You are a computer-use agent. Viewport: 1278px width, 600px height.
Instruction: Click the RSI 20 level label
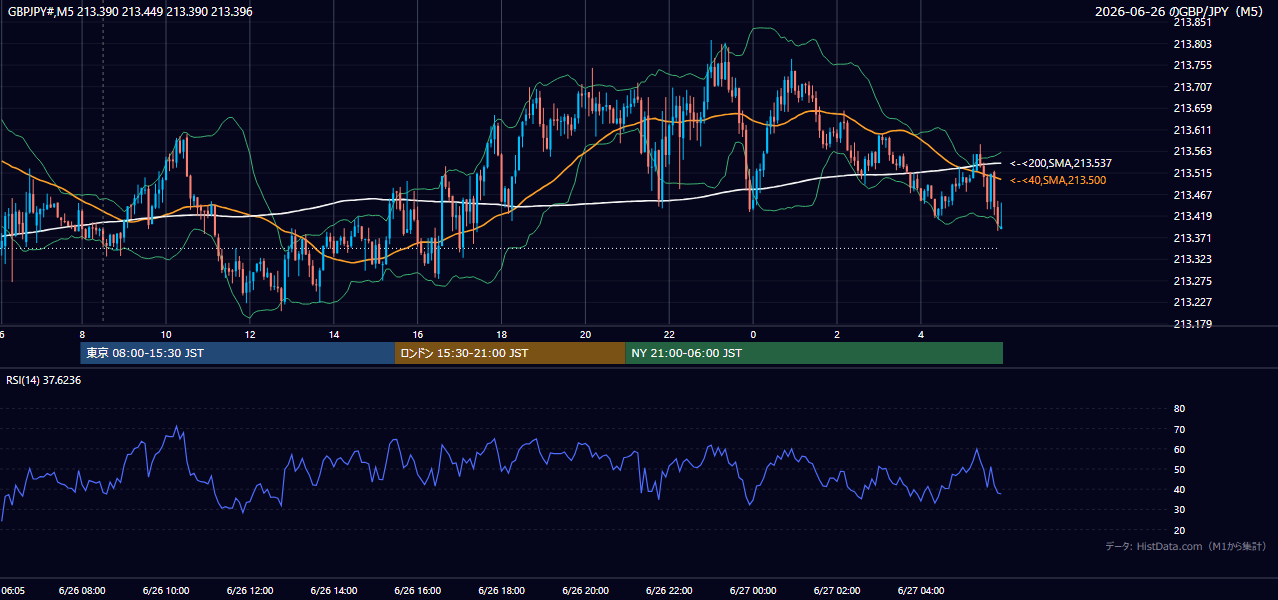(1179, 530)
